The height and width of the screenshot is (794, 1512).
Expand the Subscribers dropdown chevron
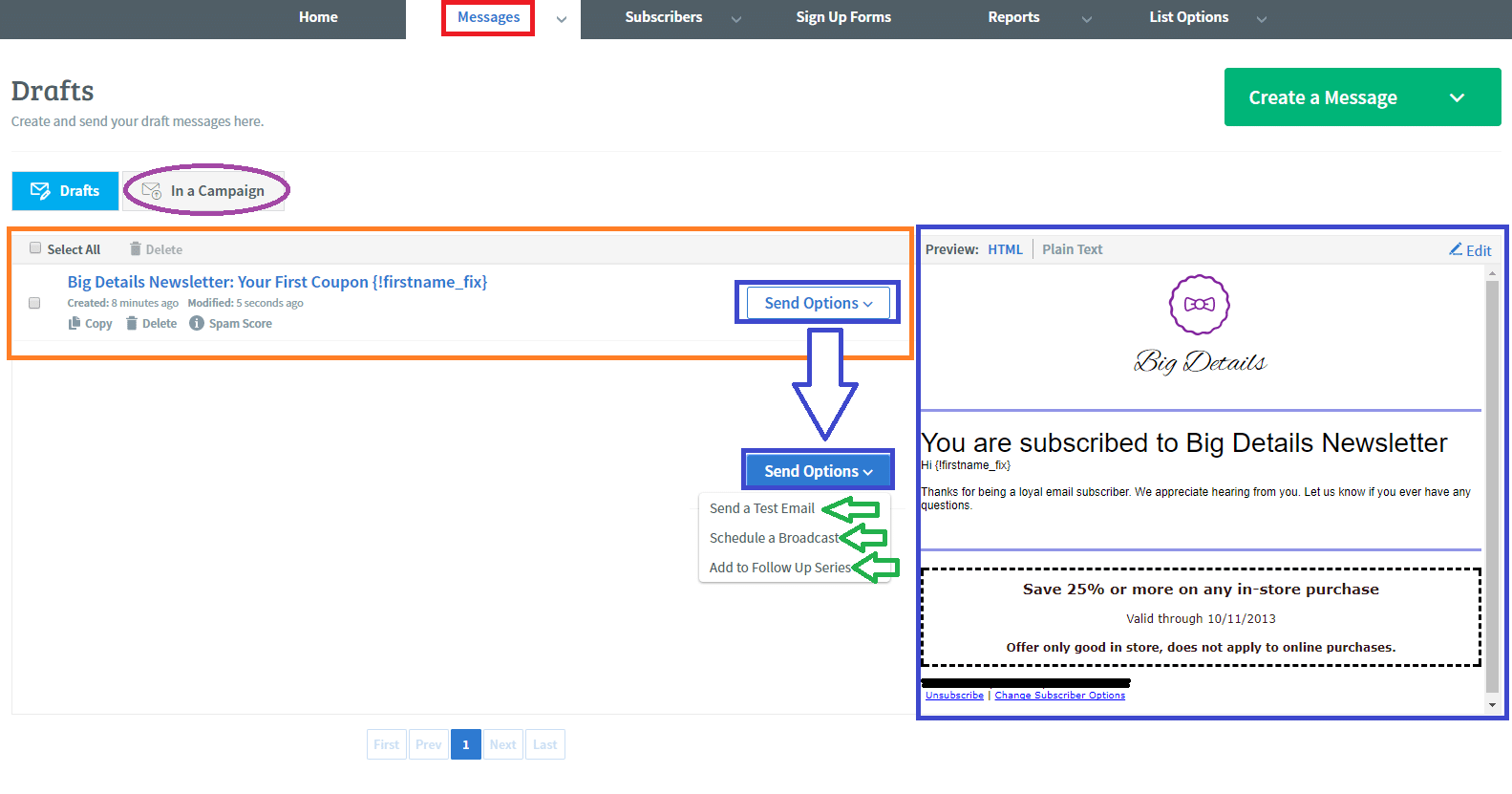(736, 19)
